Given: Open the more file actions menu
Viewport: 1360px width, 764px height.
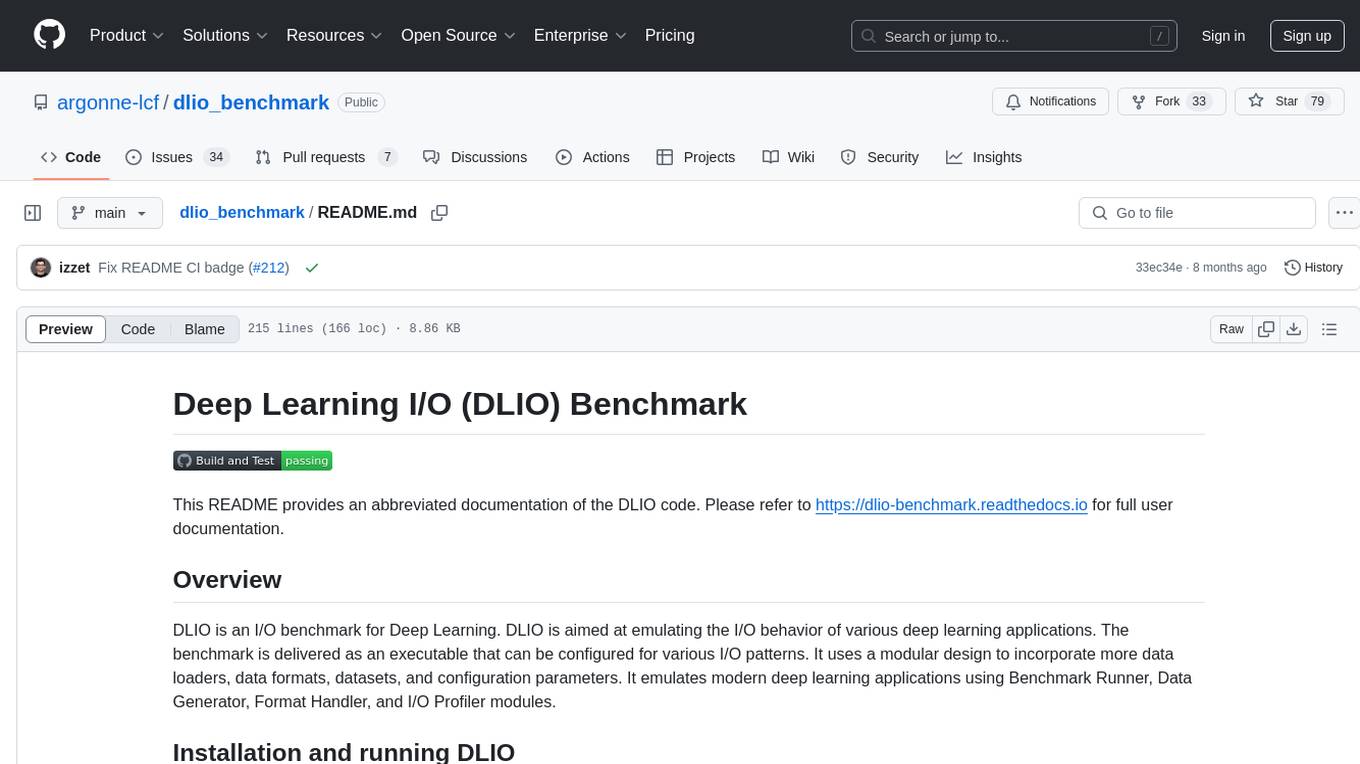Looking at the screenshot, I should pyautogui.click(x=1344, y=213).
